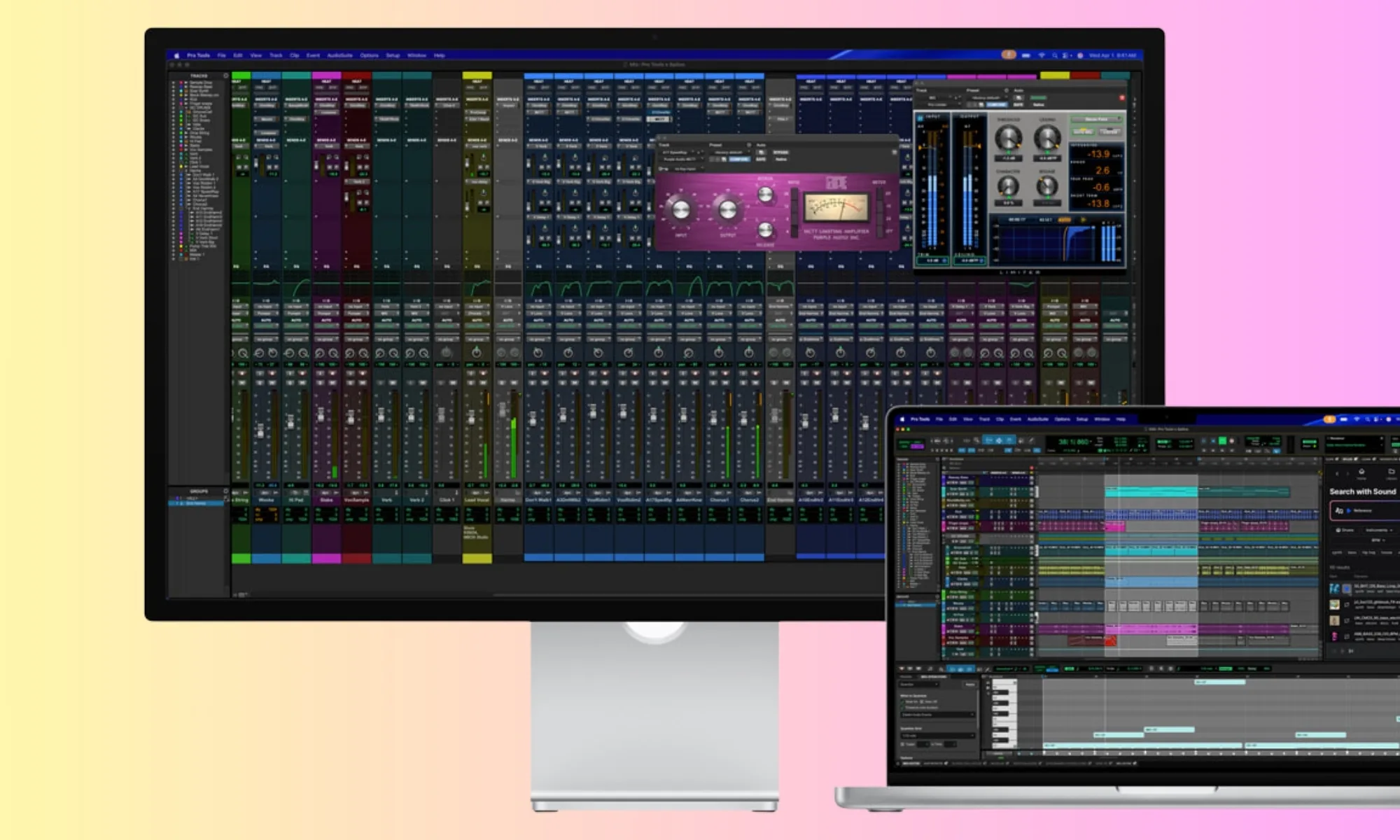Click the Tracks list options button

(x=225, y=76)
